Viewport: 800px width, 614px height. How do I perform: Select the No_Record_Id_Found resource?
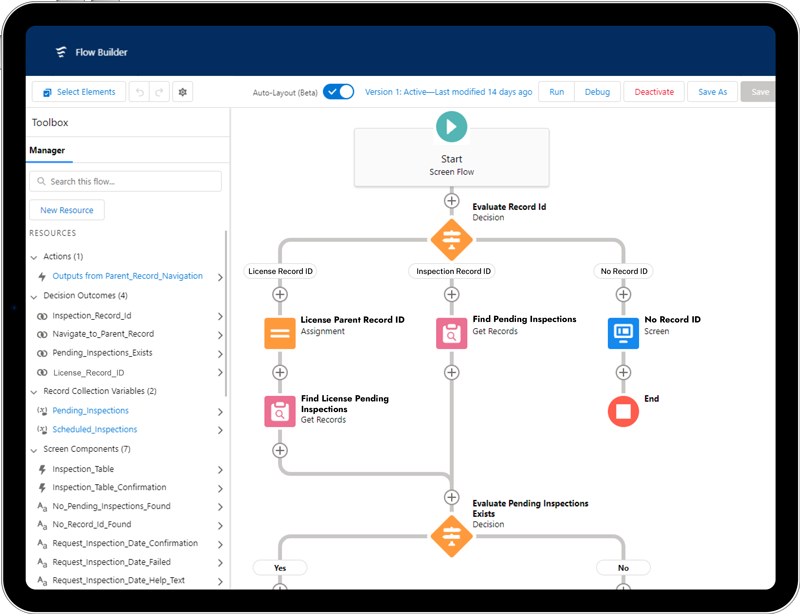point(92,525)
